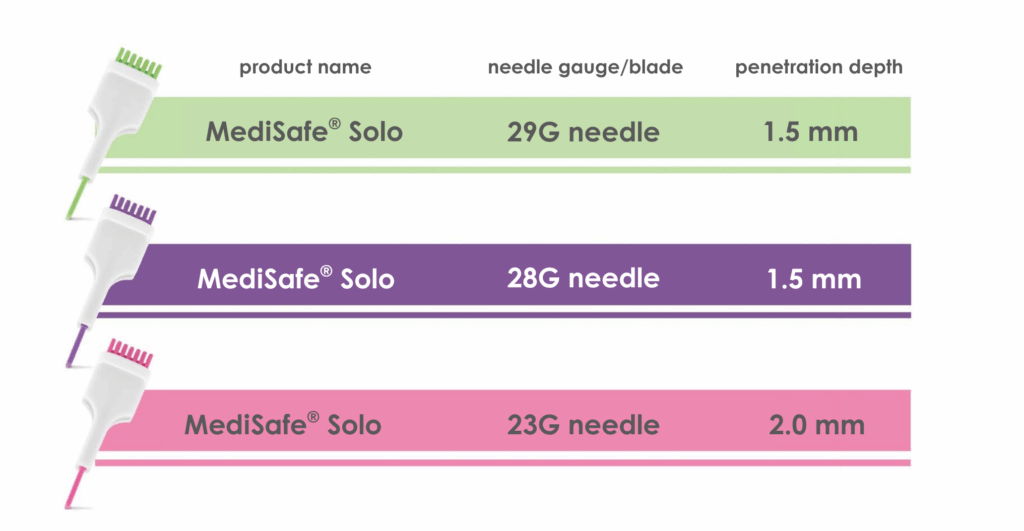Screen dimensions: 1024x531
Task: Click the product name column header
Action: pos(304,68)
